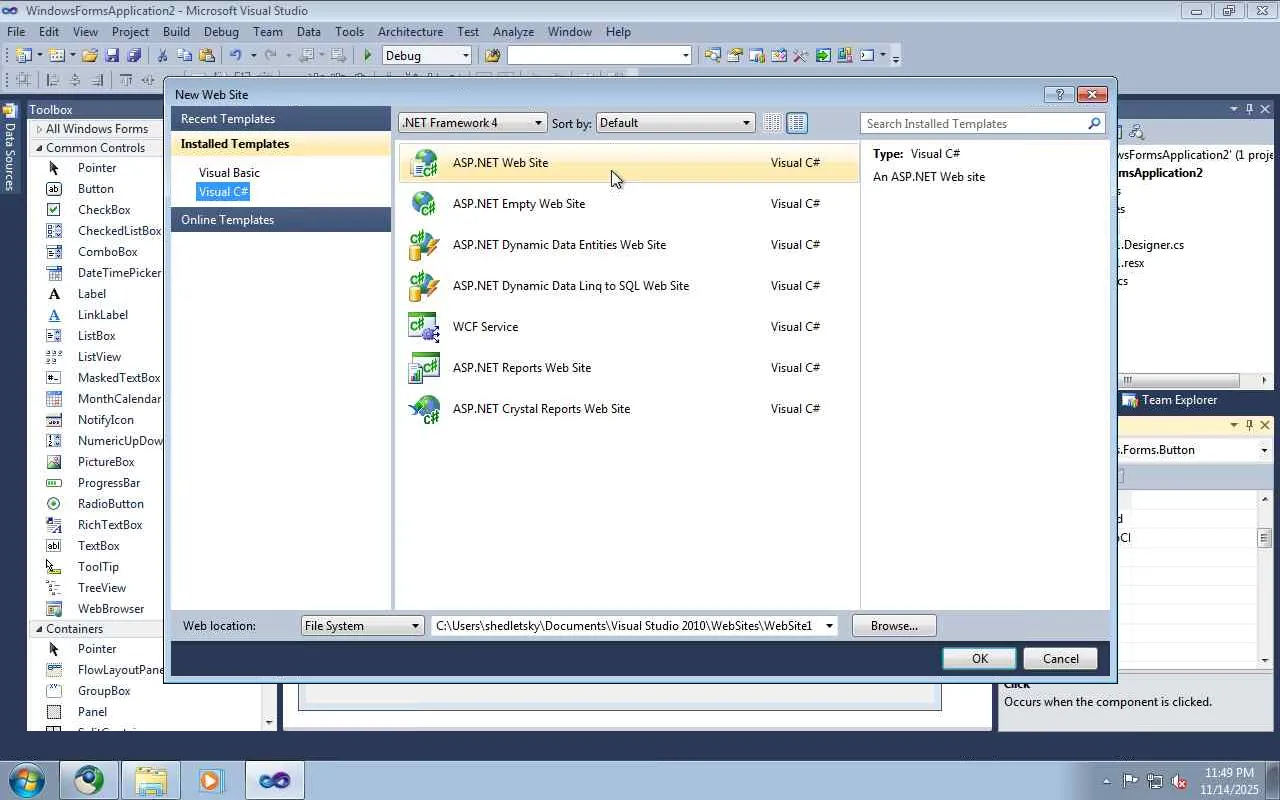Click the Paste toolbar icon
The image size is (1280, 800).
click(207, 56)
